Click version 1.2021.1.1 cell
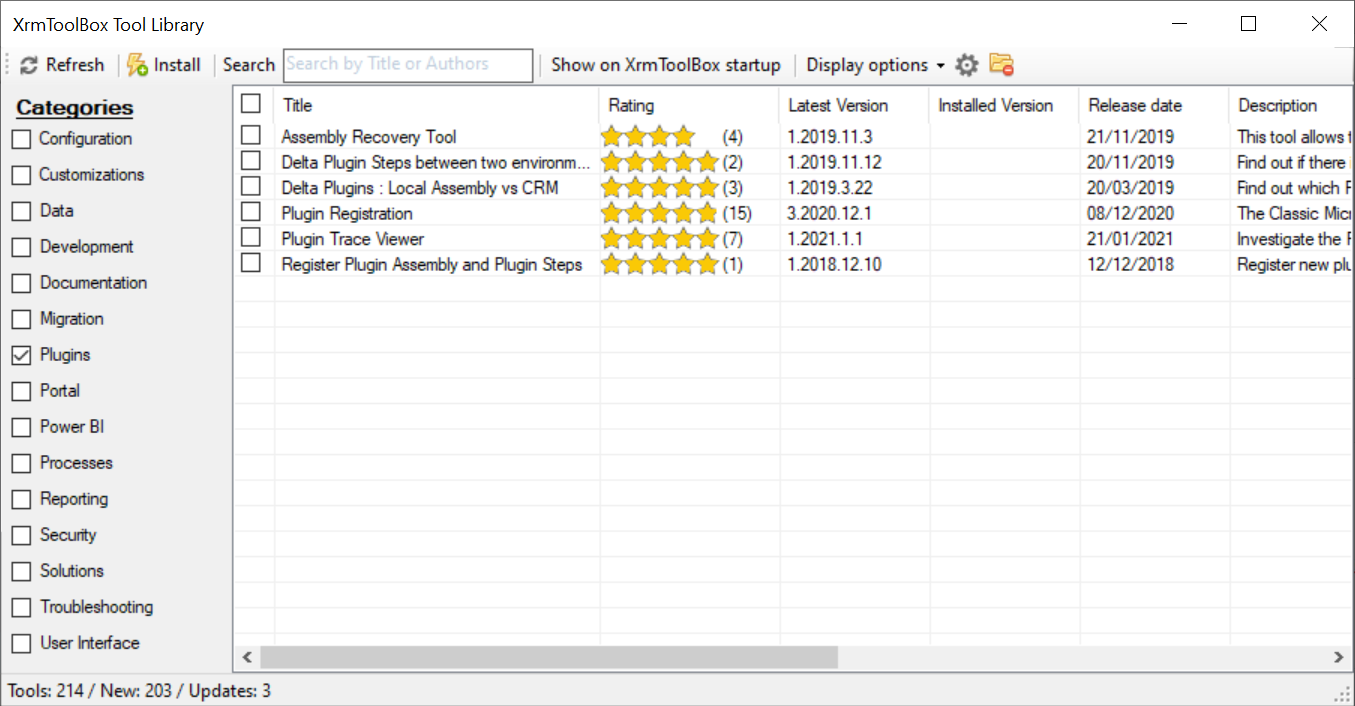Screen dimensions: 1355x706 [x=825, y=239]
